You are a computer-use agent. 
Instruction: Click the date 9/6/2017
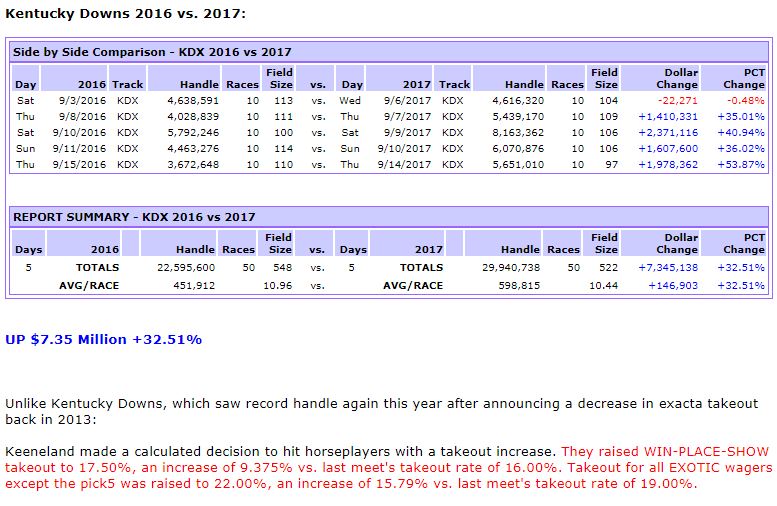pyautogui.click(x=407, y=101)
